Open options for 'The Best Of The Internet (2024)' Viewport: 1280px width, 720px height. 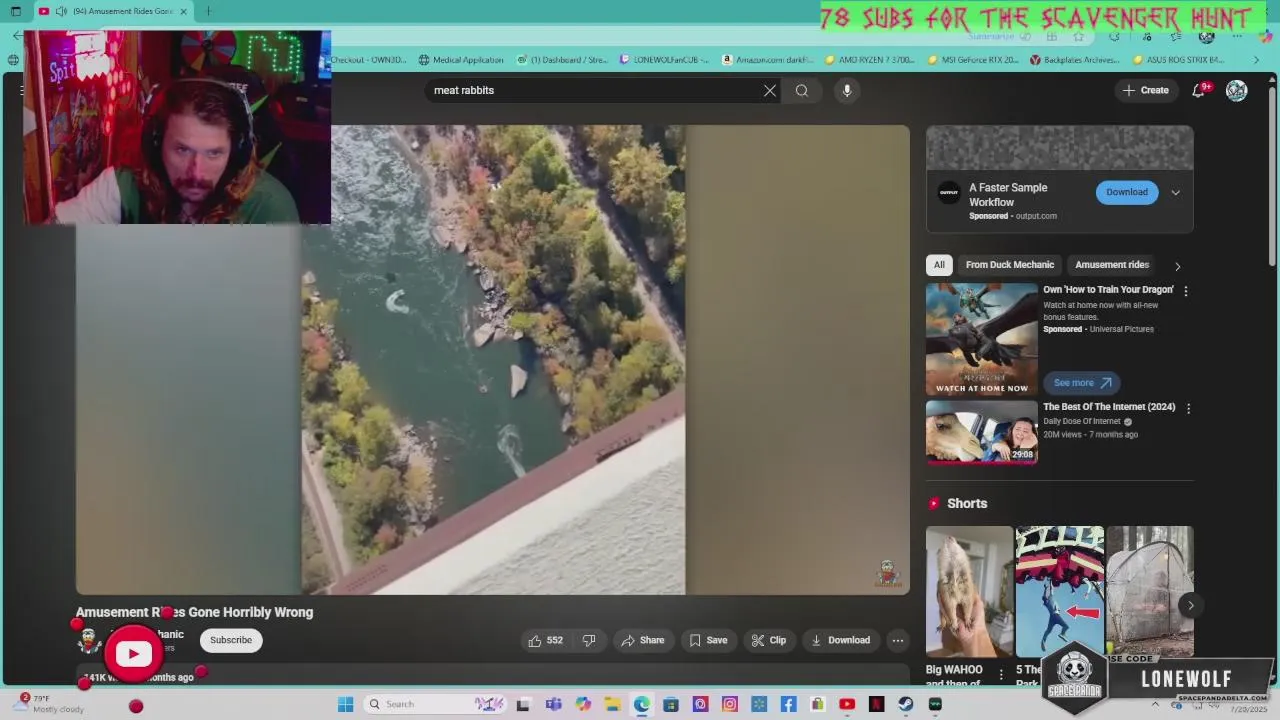[x=1188, y=408]
